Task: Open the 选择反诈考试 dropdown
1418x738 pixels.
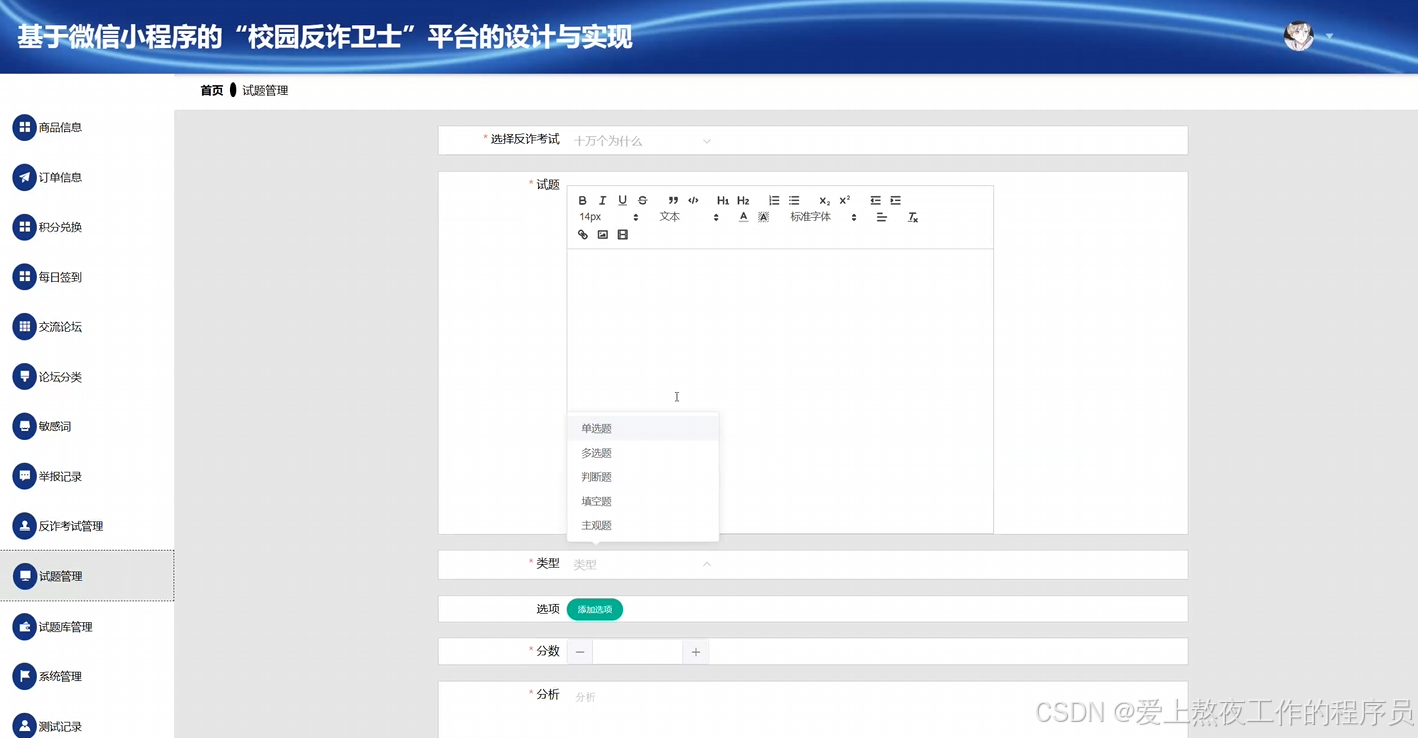Action: [x=640, y=140]
